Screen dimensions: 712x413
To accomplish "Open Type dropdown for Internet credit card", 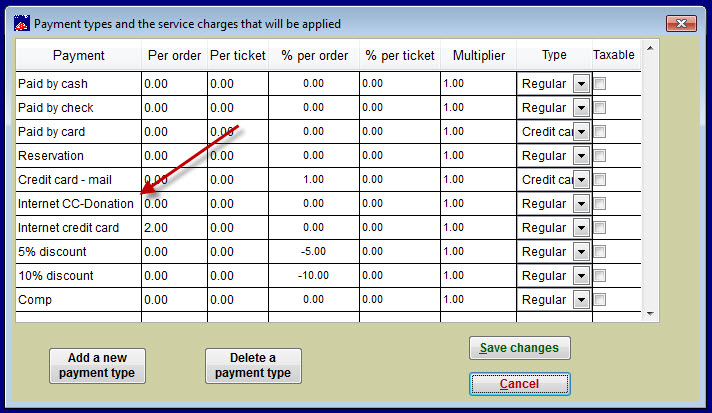I will coord(581,228).
